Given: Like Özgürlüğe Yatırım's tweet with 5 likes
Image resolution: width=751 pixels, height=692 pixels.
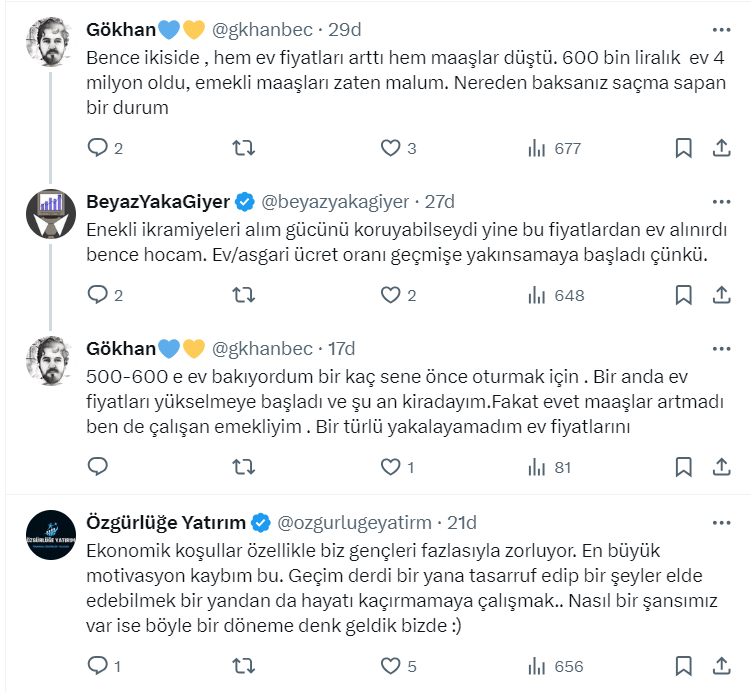Looking at the screenshot, I should pos(390,666).
